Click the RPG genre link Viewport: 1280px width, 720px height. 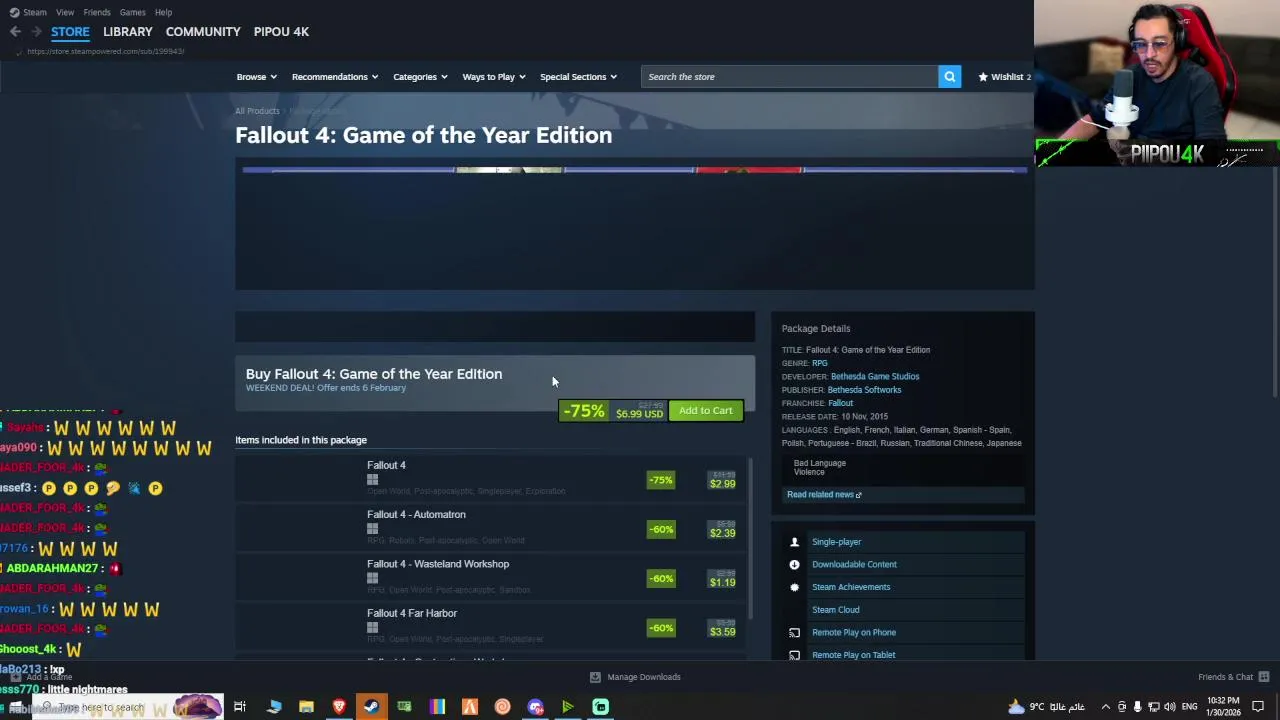[819, 363]
